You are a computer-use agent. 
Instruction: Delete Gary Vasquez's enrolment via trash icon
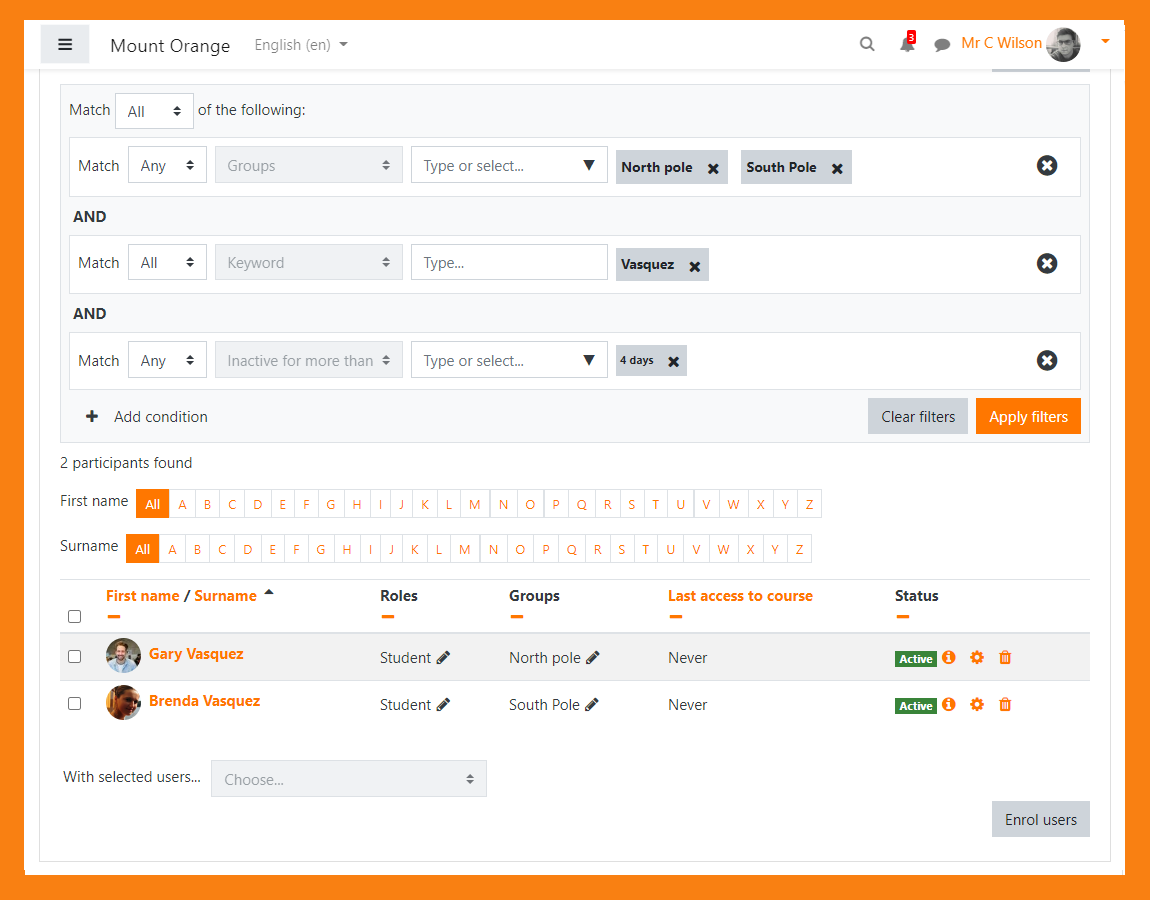(x=1005, y=658)
